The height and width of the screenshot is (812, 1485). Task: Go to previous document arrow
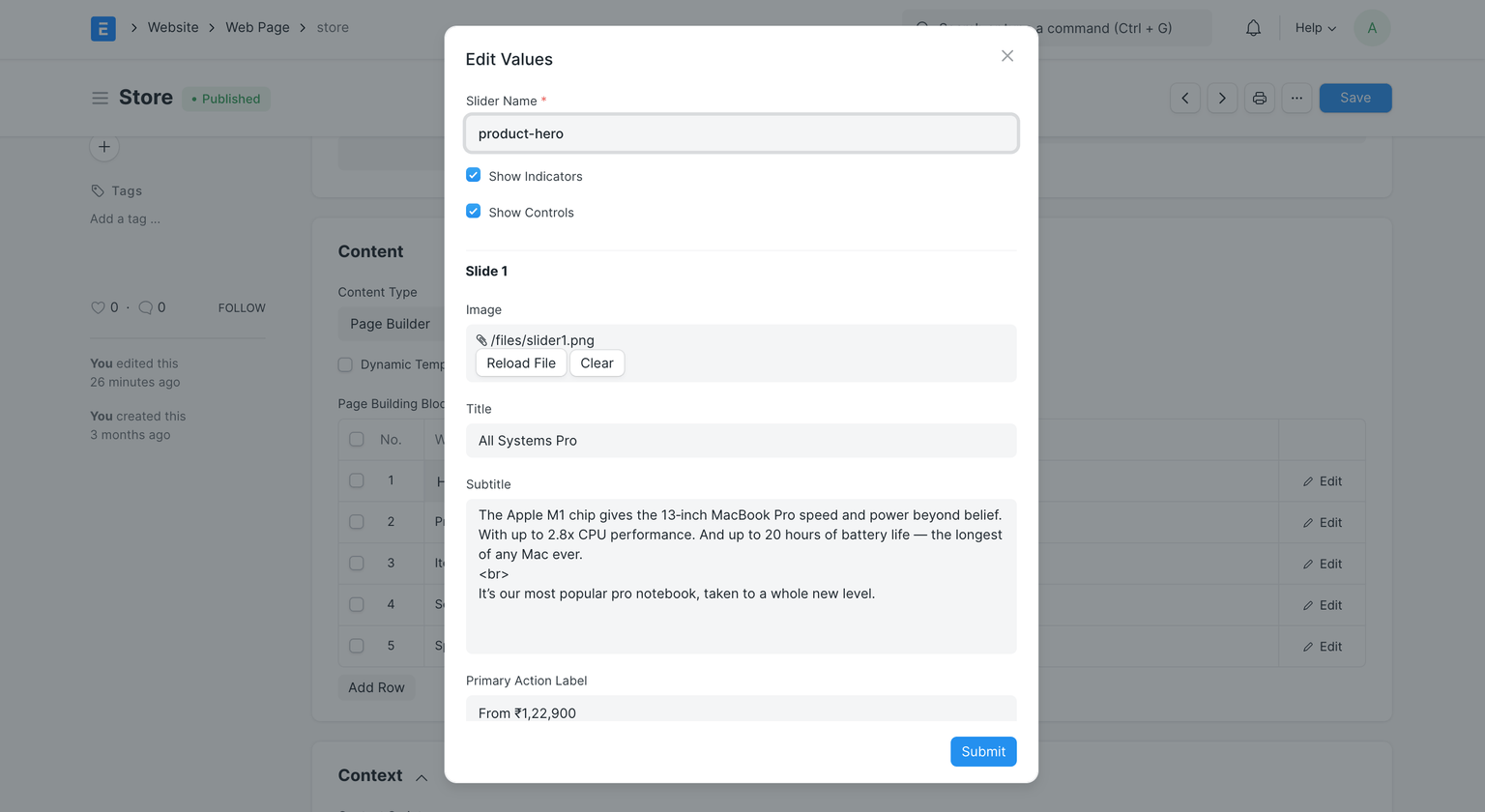coord(1185,98)
